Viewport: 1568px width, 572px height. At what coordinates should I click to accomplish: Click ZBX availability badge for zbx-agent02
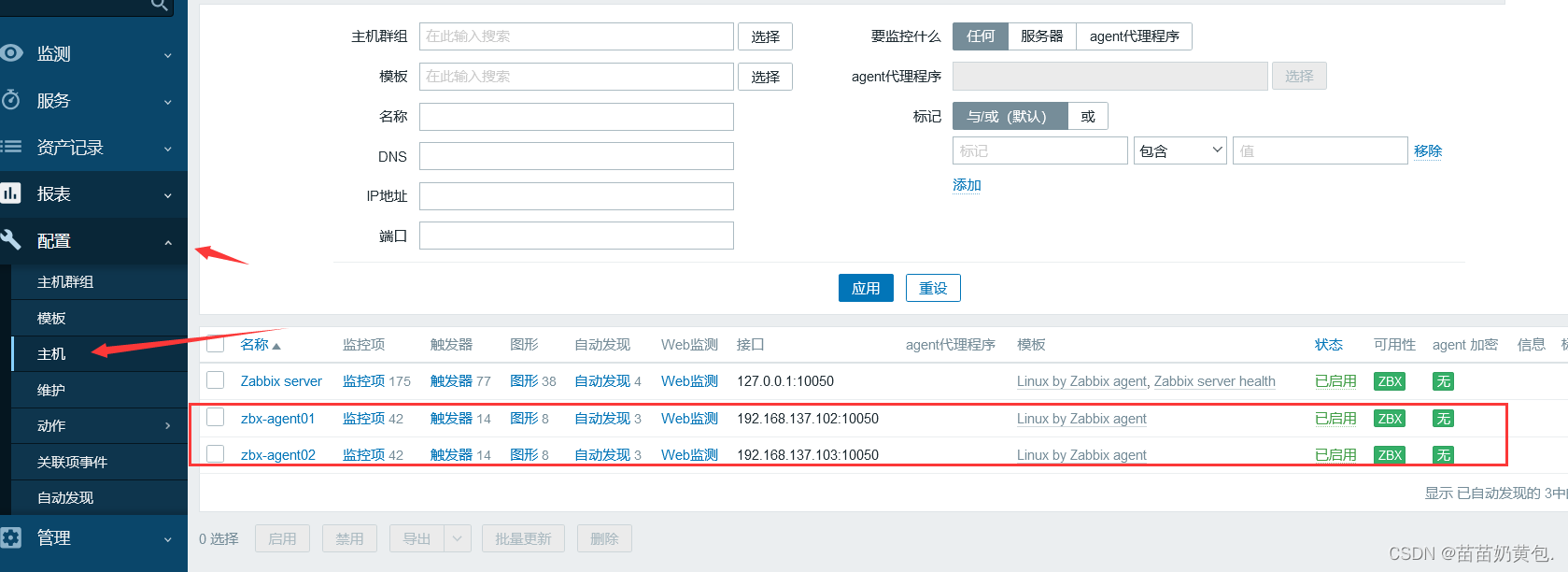point(1390,455)
